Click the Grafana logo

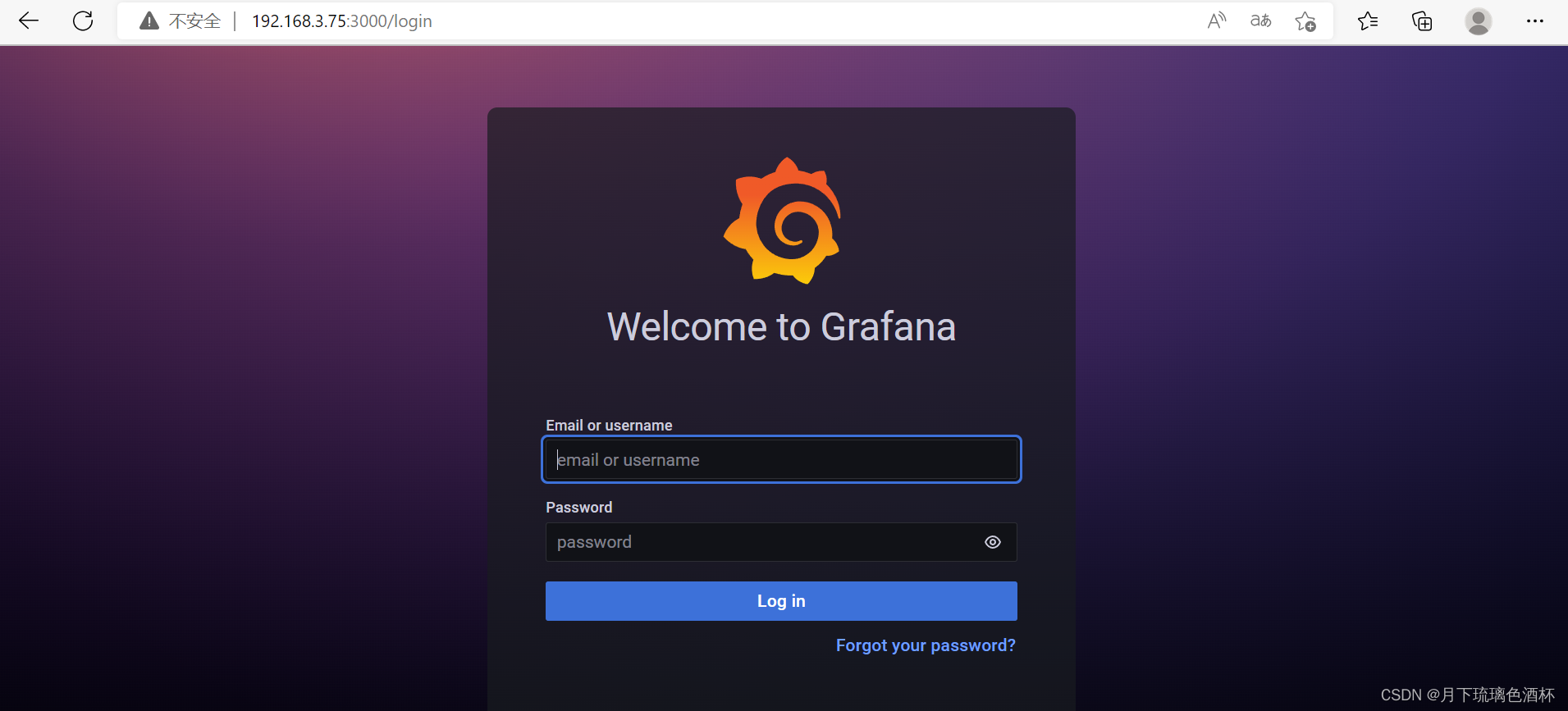pyautogui.click(x=782, y=221)
